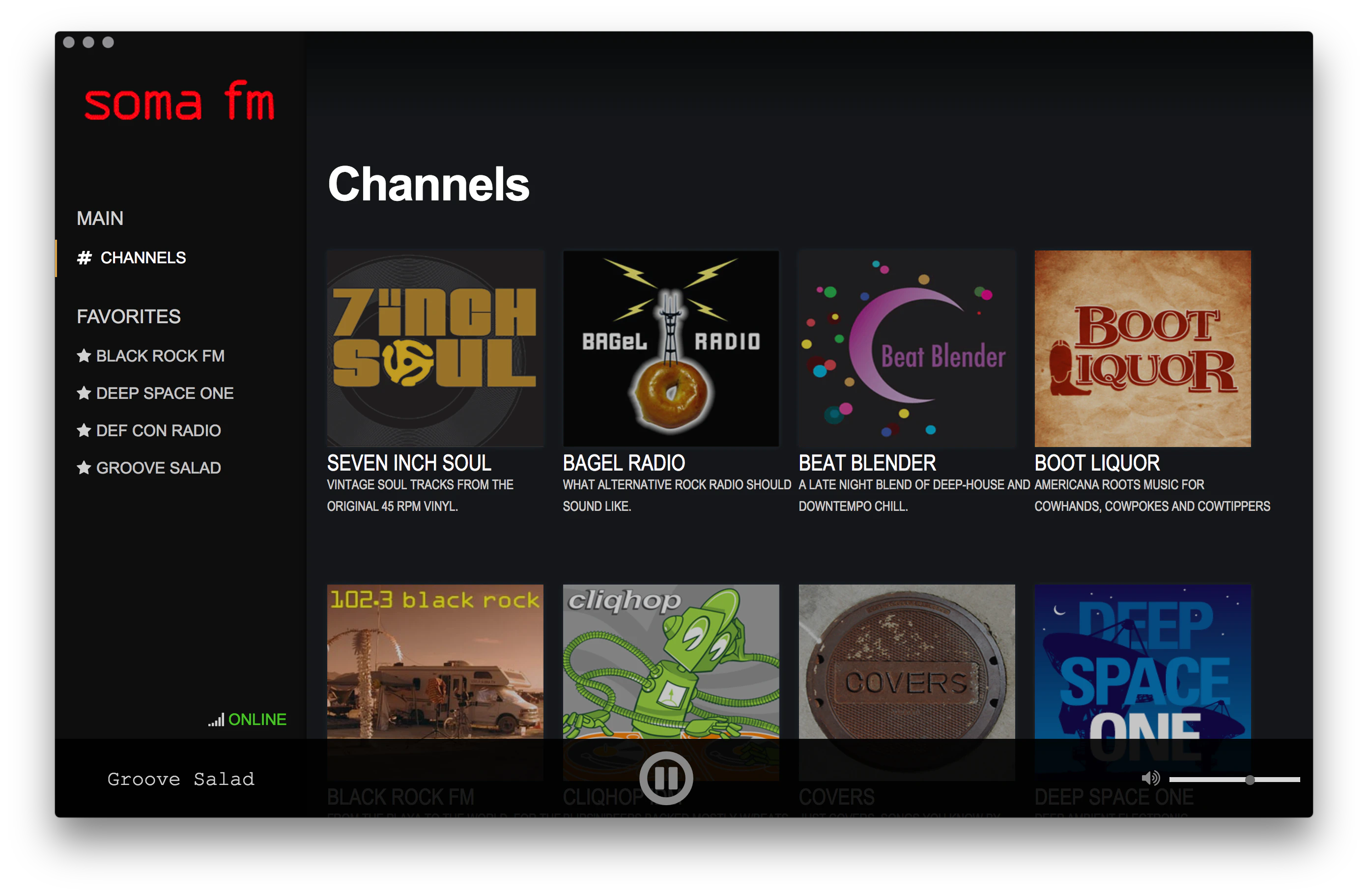Click the Boot Liquor channel artwork
1368x896 pixels.
pos(1142,348)
